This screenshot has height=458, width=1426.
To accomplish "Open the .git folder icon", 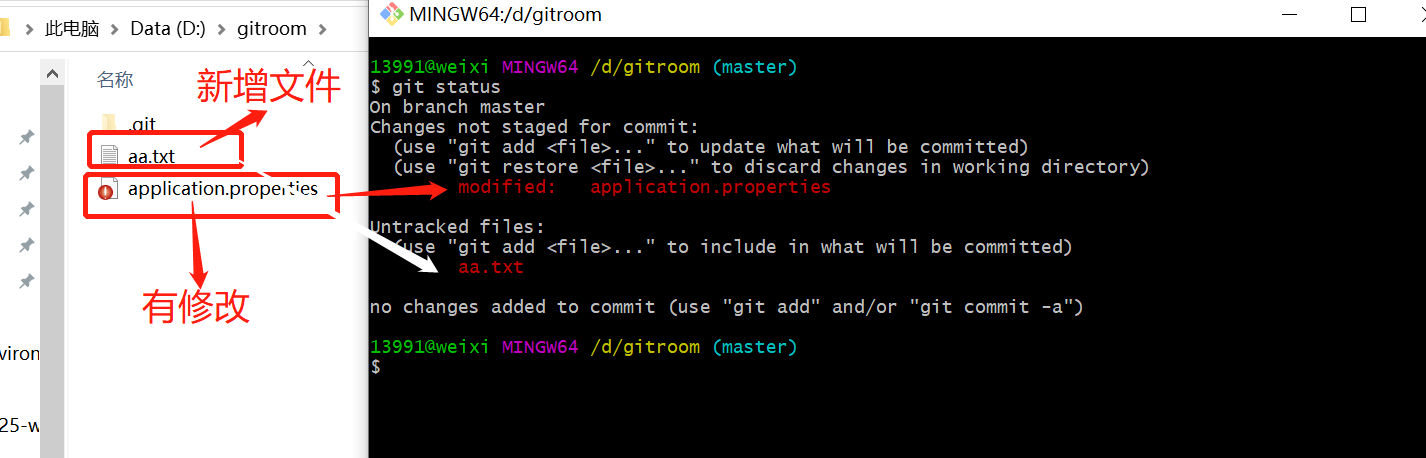I will pos(110,124).
